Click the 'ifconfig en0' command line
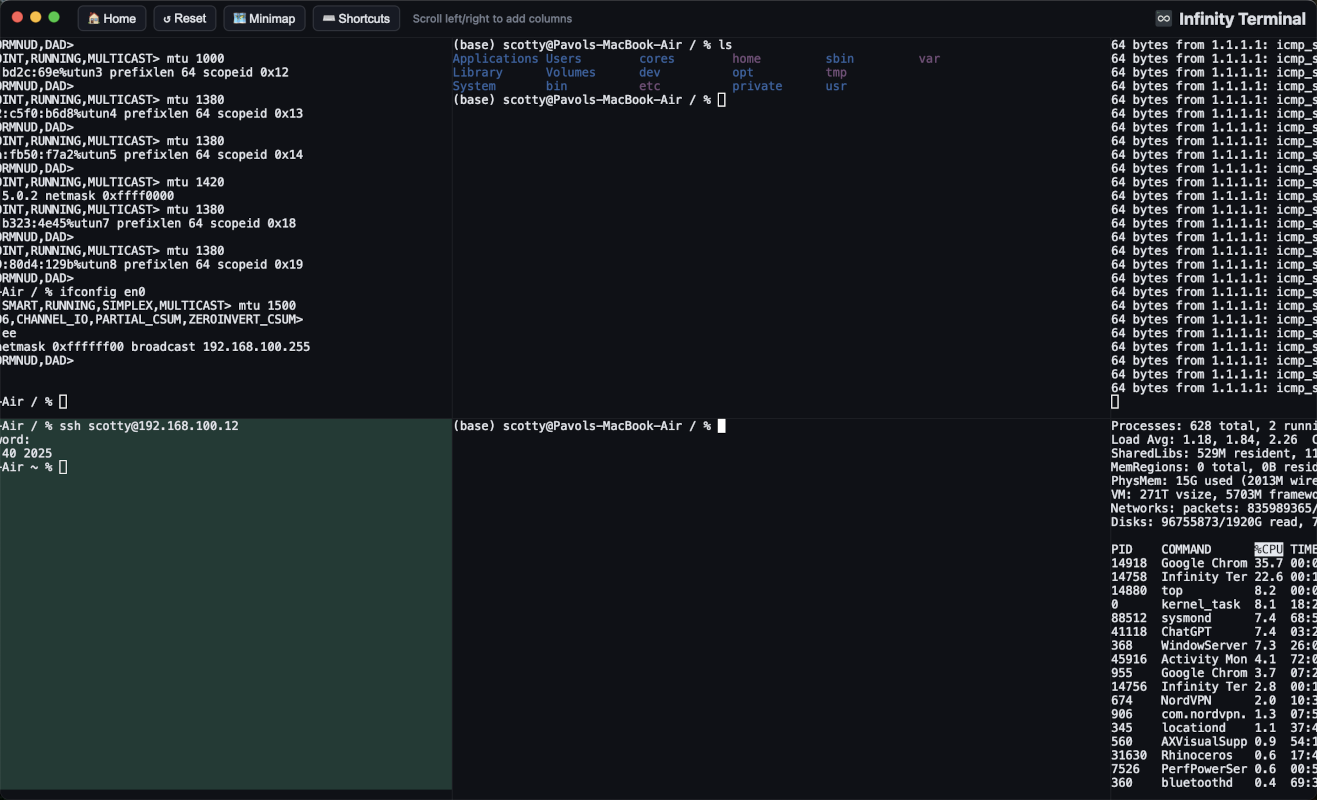1317x800 pixels. click(102, 292)
